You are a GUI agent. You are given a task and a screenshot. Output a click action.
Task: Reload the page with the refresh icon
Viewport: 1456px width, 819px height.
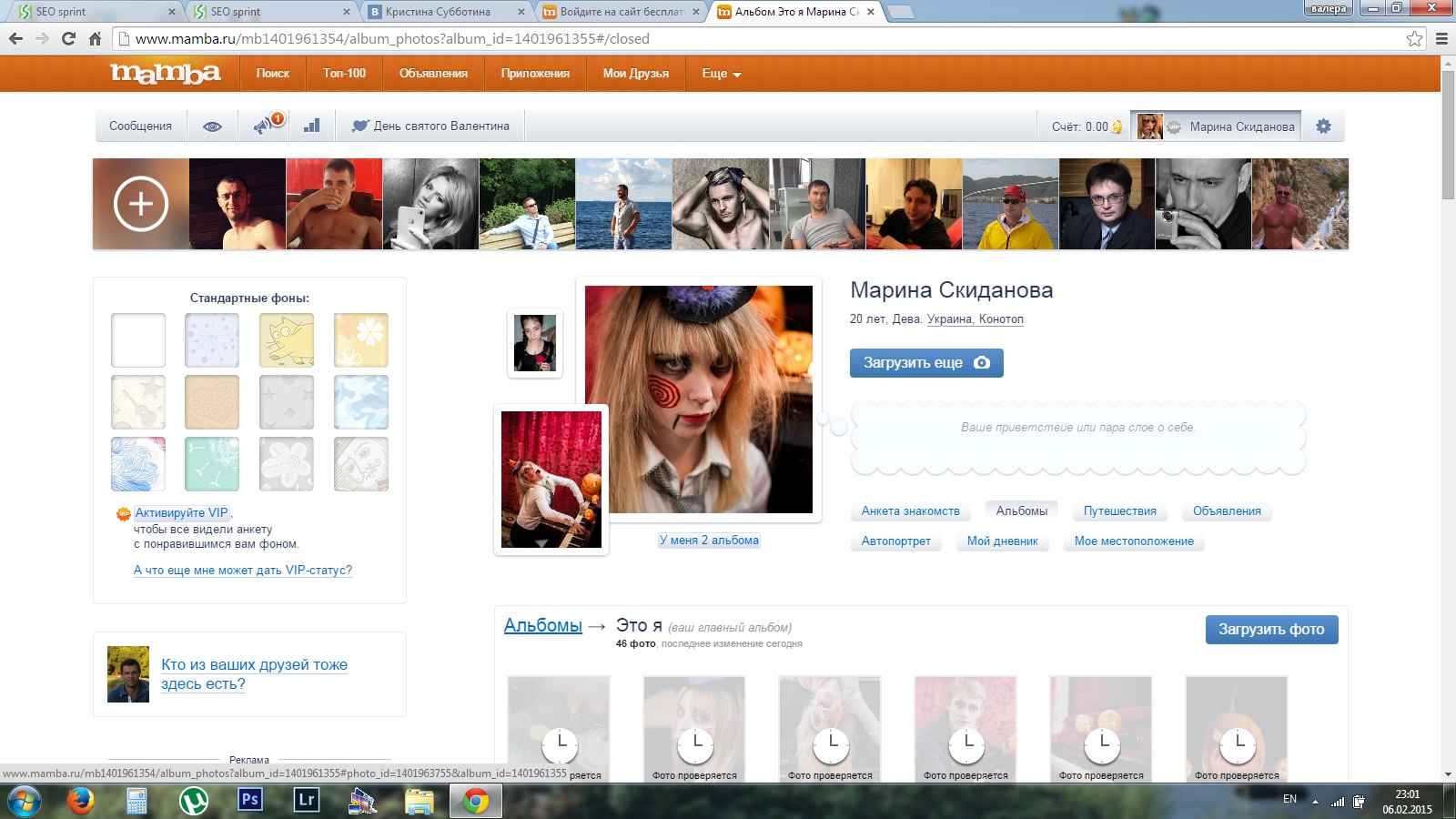[68, 38]
